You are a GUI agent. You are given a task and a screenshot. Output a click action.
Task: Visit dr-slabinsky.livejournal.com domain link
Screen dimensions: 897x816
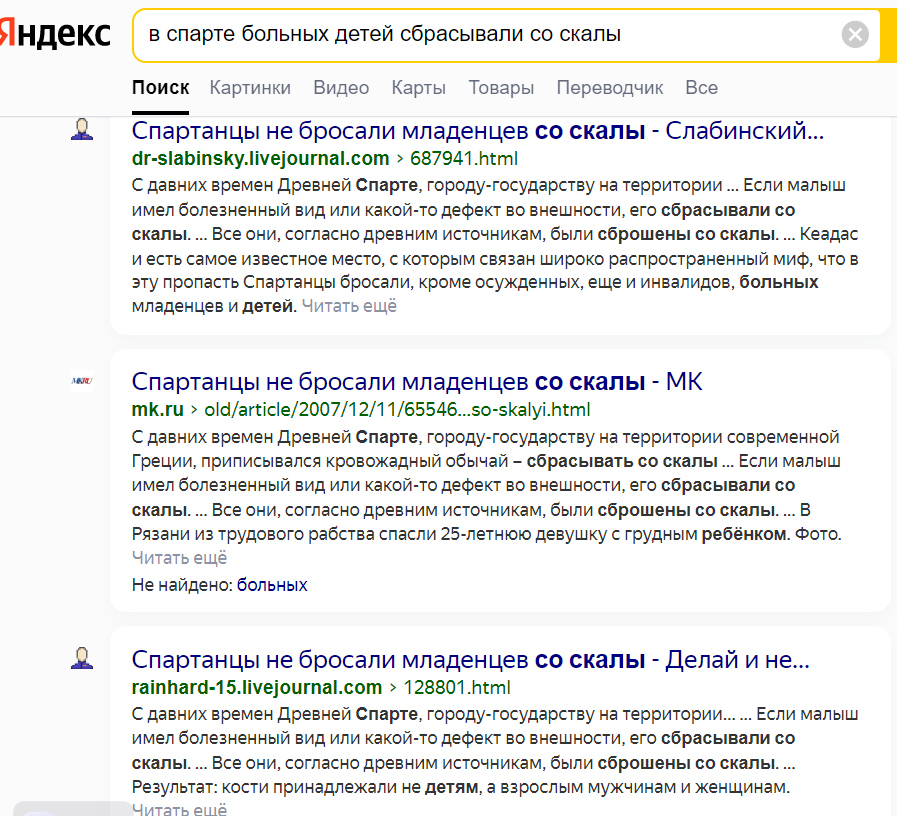coord(260,158)
